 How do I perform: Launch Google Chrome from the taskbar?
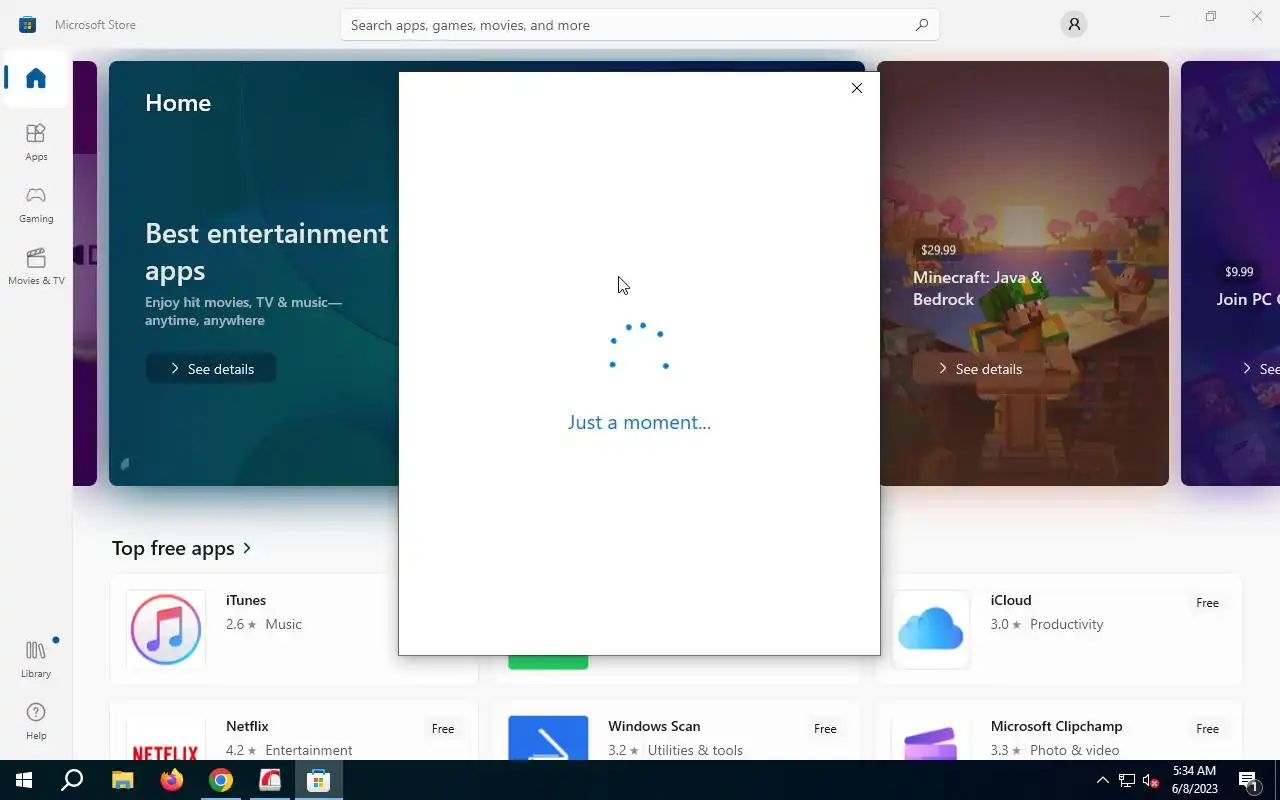coord(221,780)
